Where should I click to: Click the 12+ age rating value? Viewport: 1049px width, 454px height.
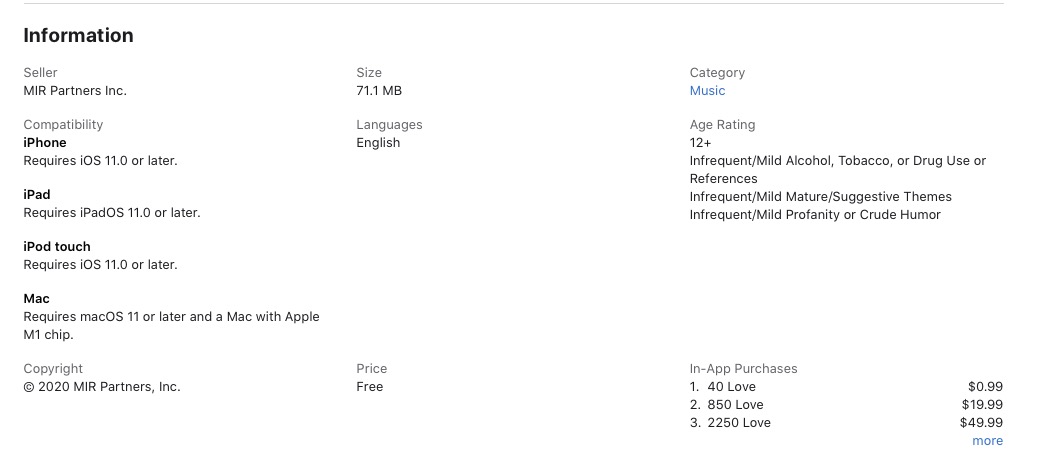tap(700, 143)
